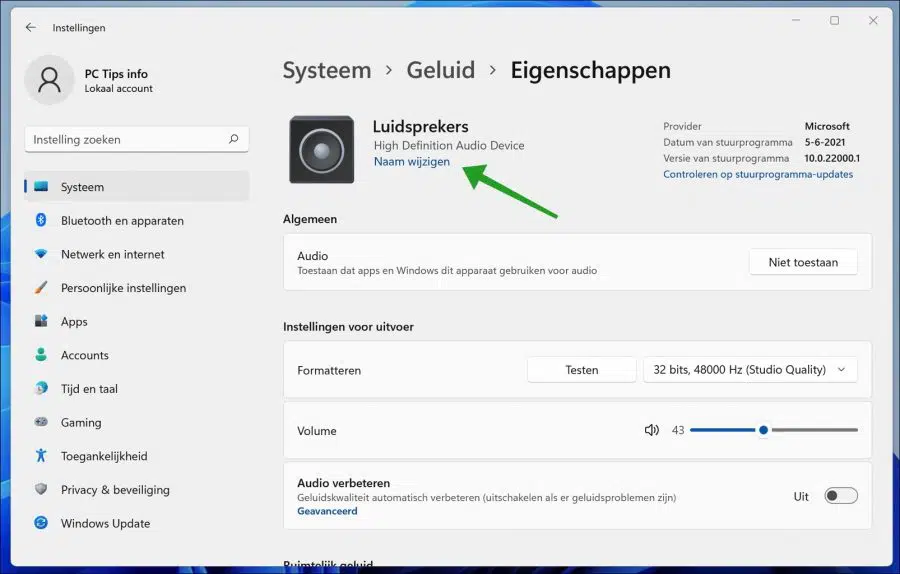Select Accounts in the sidebar
Viewport: 900px width, 574px height.
pos(137,355)
